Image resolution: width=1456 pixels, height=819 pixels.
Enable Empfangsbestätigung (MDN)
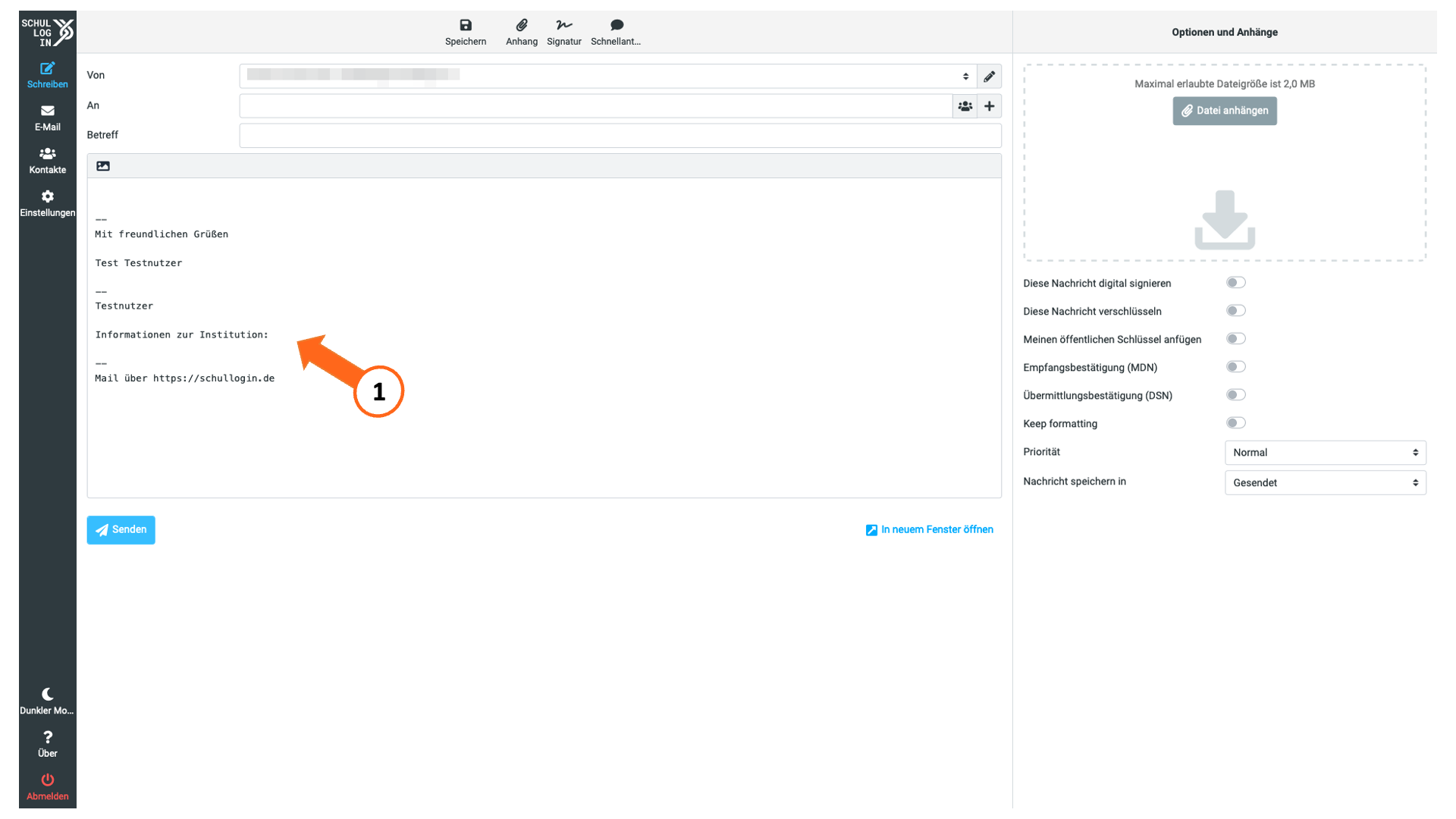click(x=1235, y=367)
